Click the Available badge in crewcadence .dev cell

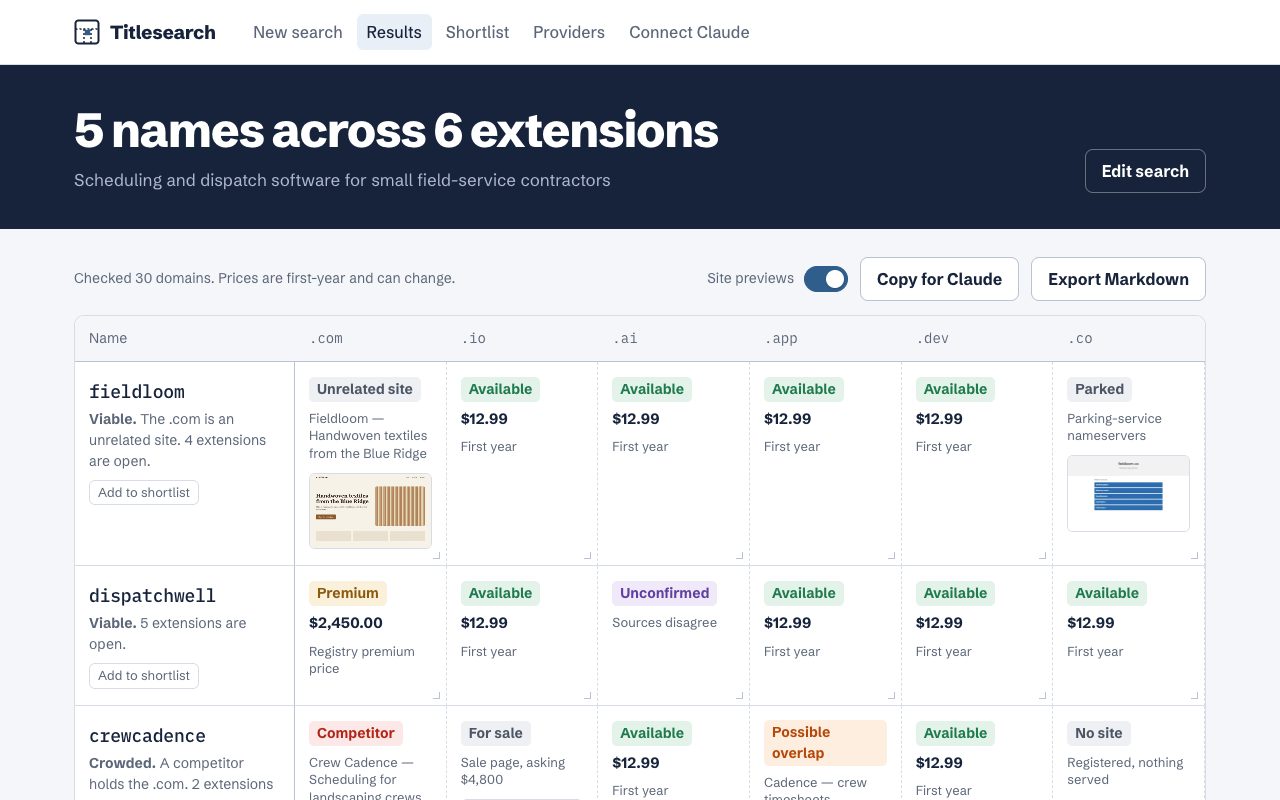click(x=955, y=733)
